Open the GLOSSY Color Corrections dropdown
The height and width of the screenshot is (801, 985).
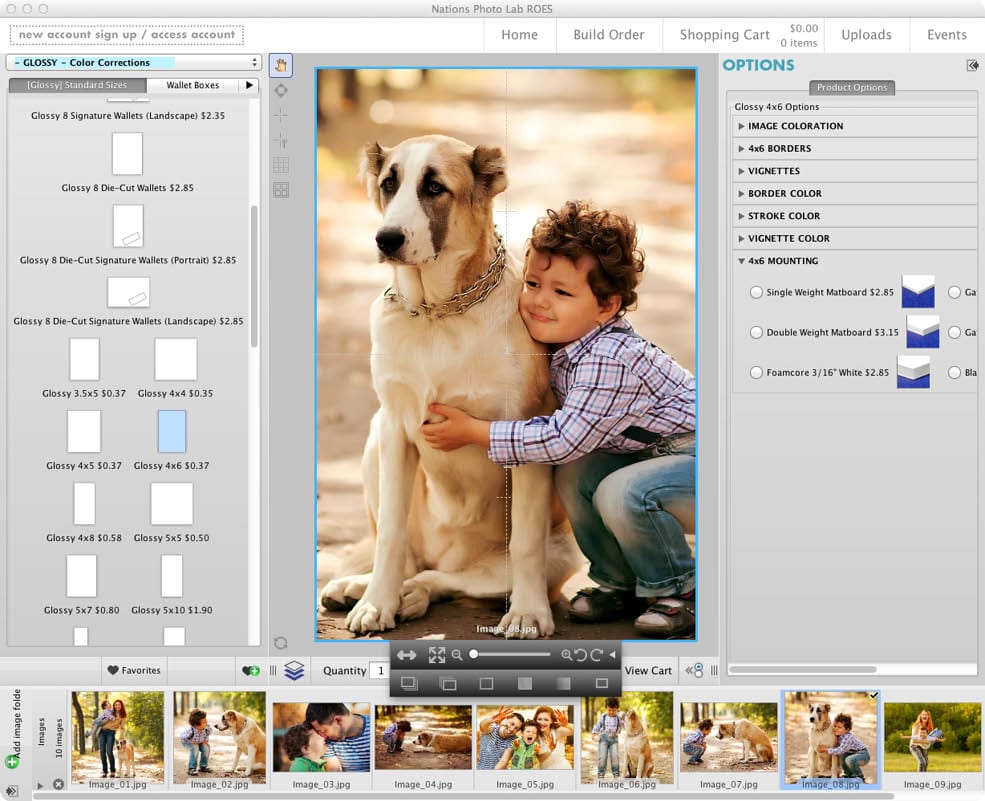pyautogui.click(x=134, y=63)
